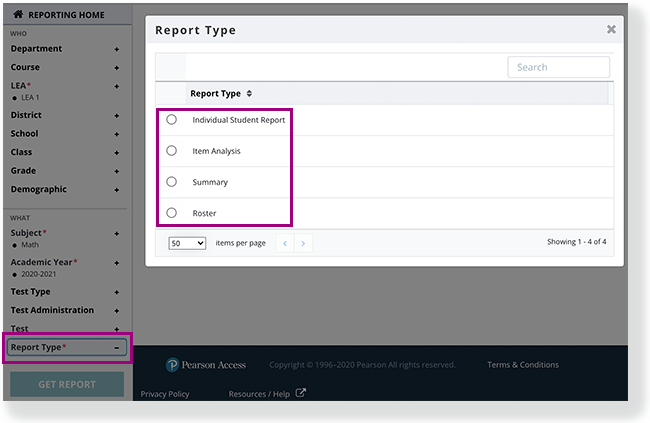Image resolution: width=650 pixels, height=423 pixels.
Task: Click the REPORTING HOME label
Action: [66, 15]
